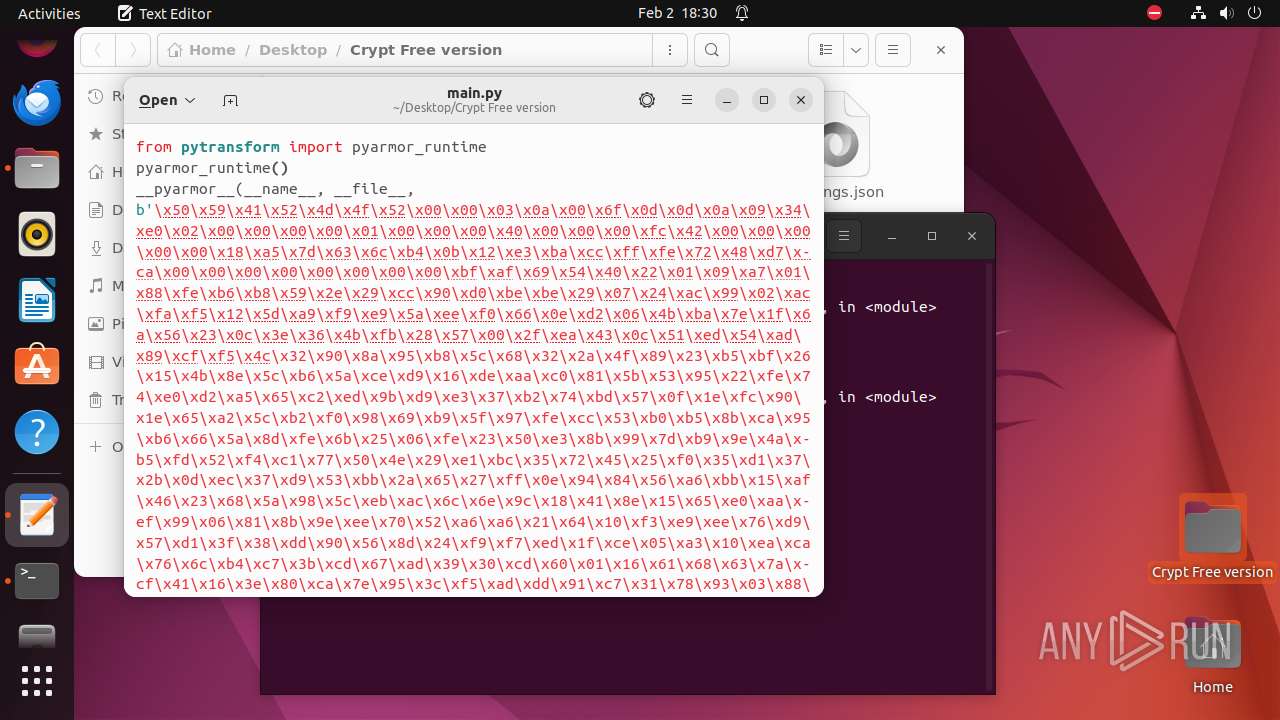Open Documents icon in Files sidebar
The image size is (1280, 720).
96,210
